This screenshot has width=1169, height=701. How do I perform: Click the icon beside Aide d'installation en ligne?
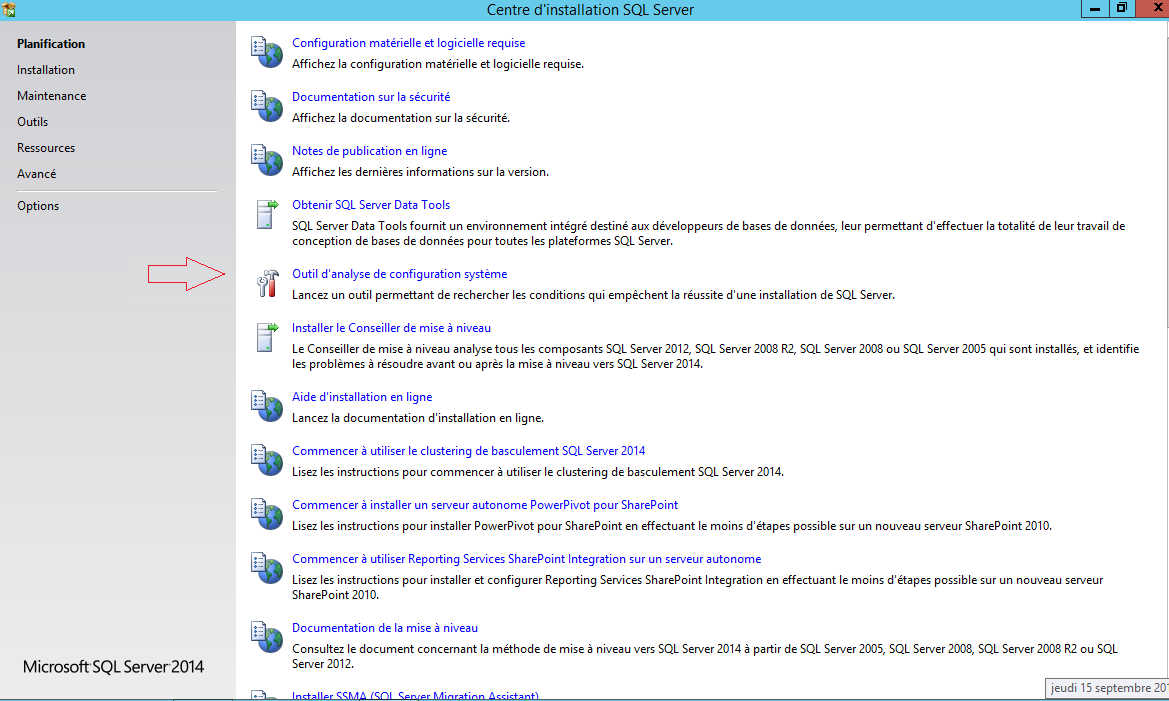point(266,406)
